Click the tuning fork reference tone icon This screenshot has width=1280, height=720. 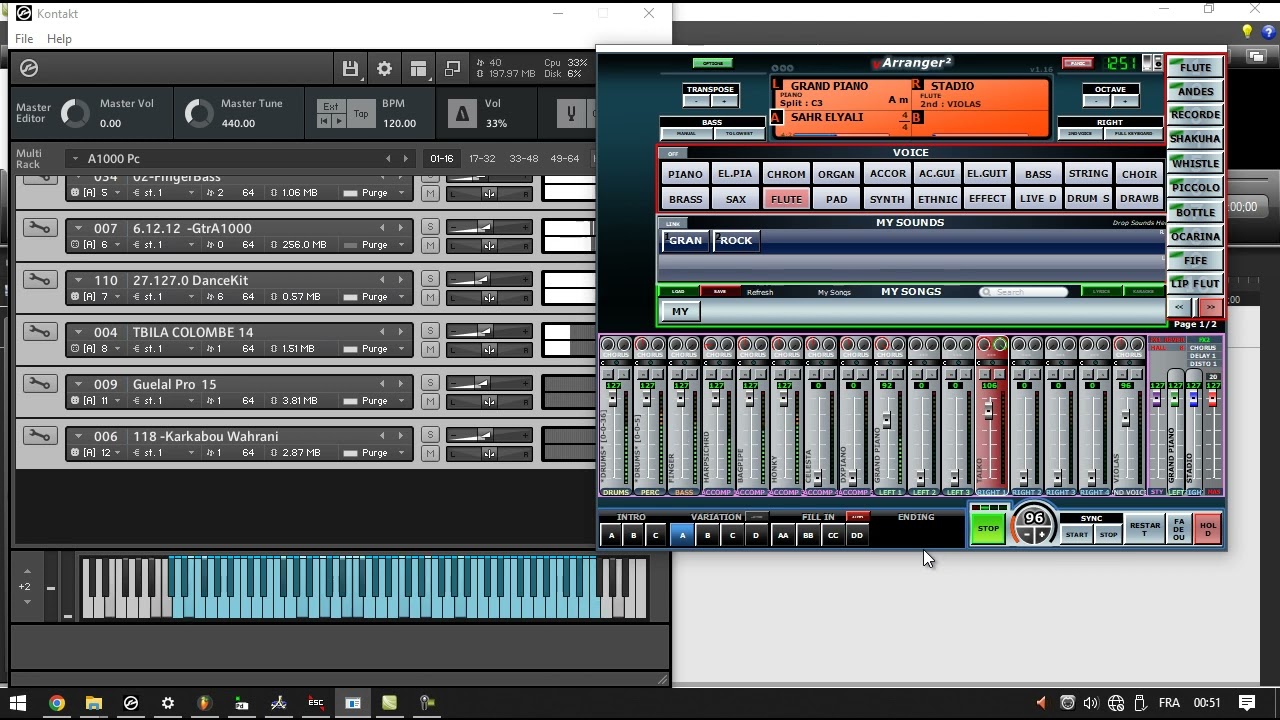click(571, 113)
